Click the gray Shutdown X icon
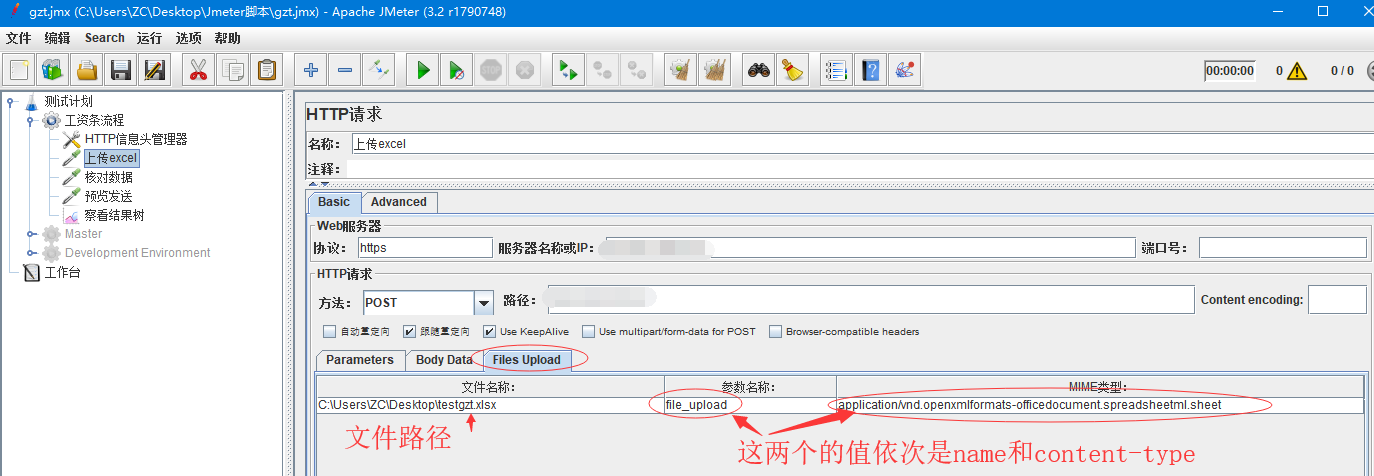 pyautogui.click(x=524, y=70)
